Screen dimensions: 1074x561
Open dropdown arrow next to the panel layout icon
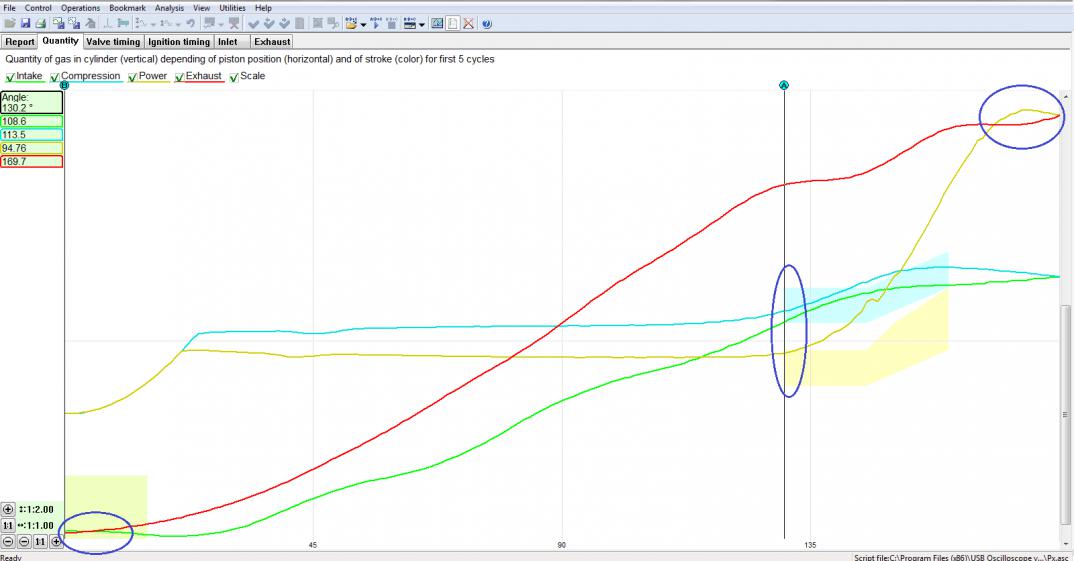point(423,23)
